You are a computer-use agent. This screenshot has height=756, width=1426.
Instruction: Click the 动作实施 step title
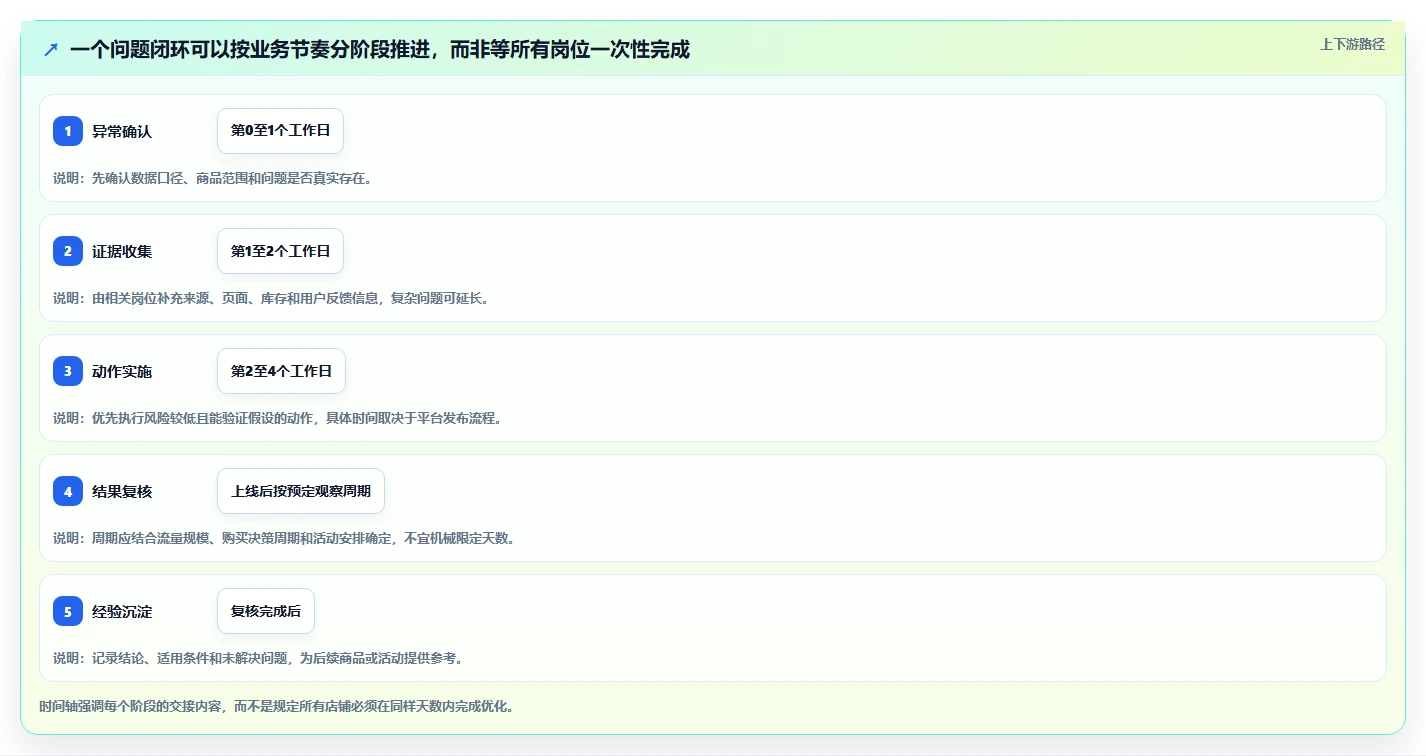[x=122, y=371]
